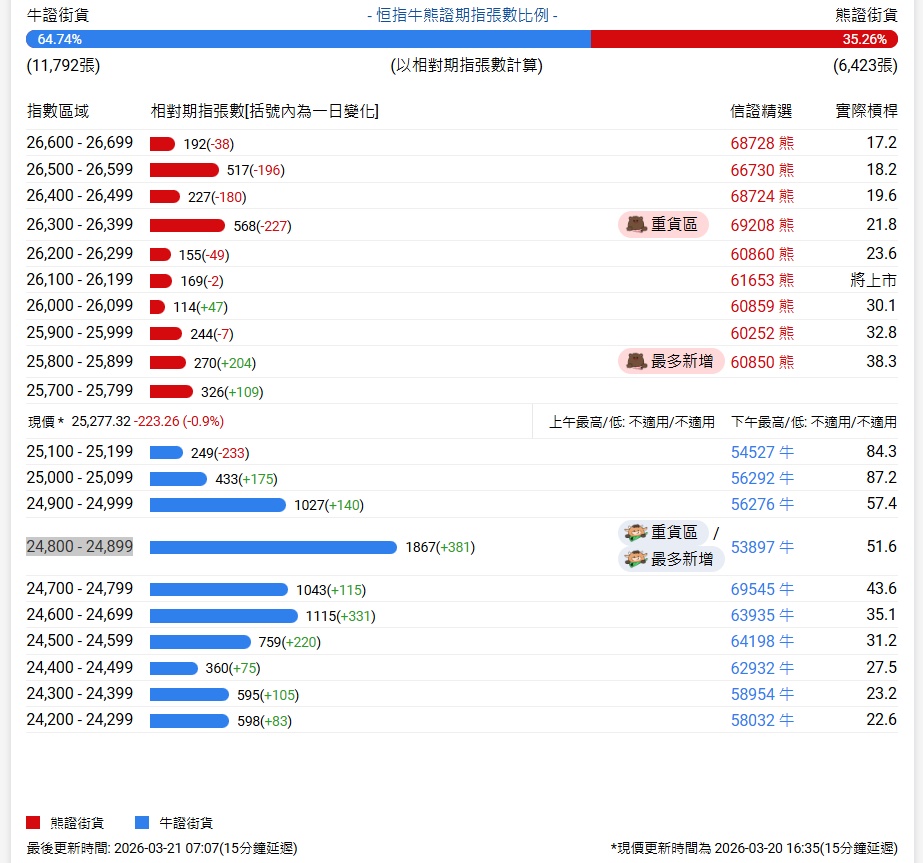This screenshot has height=863, width=923.
Task: Click the bull 重貨區 badge icon
Action: (636, 532)
